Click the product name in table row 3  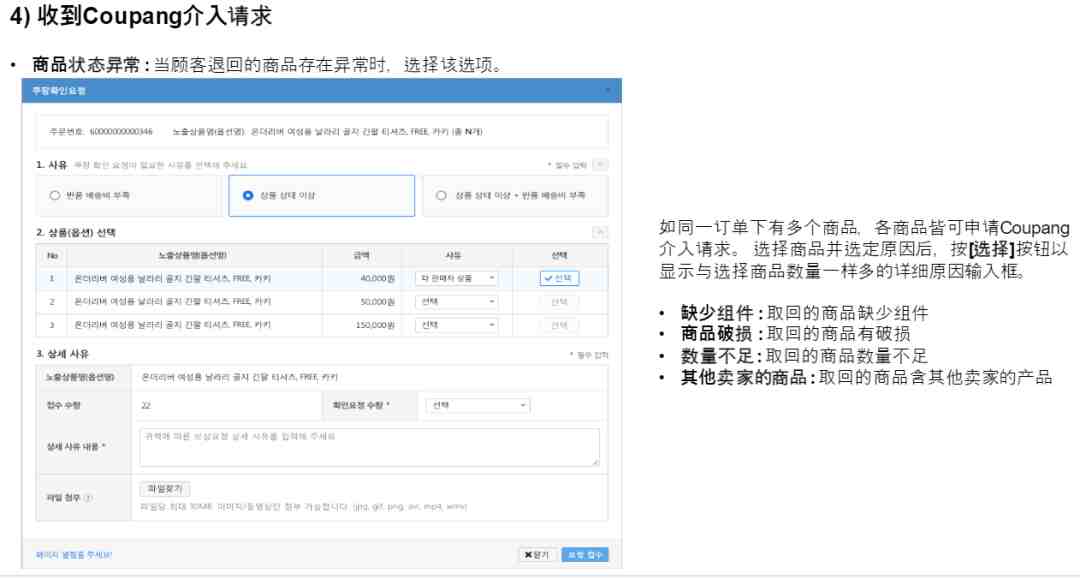pyautogui.click(x=172, y=324)
